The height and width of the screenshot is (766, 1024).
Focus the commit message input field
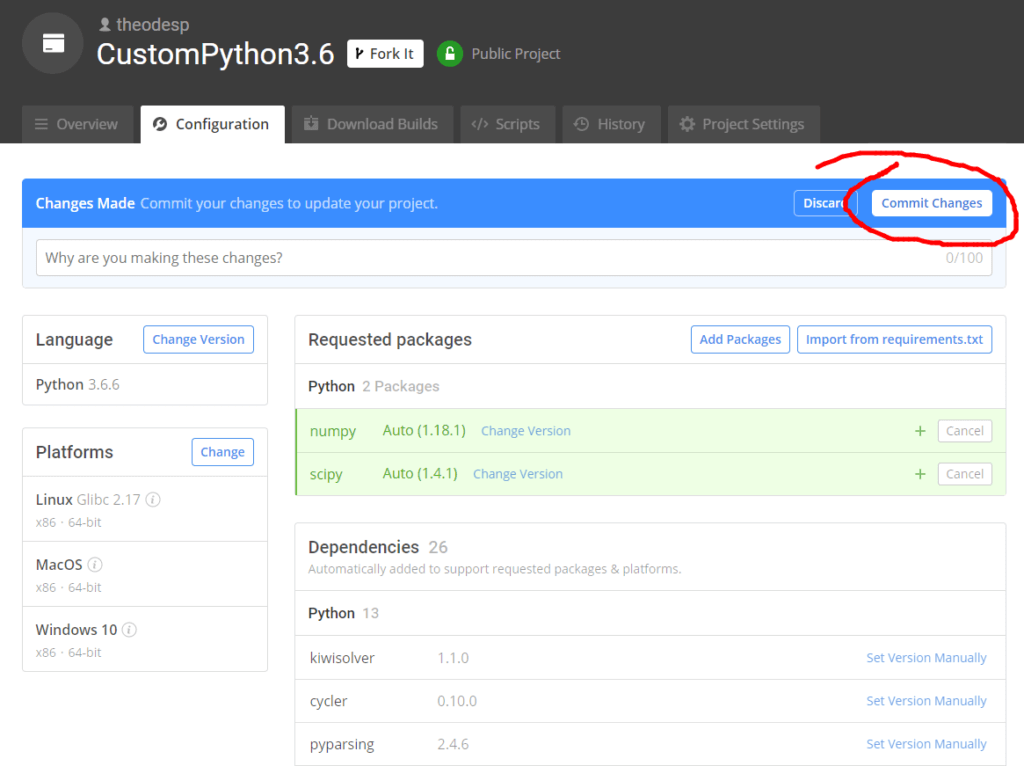point(490,258)
